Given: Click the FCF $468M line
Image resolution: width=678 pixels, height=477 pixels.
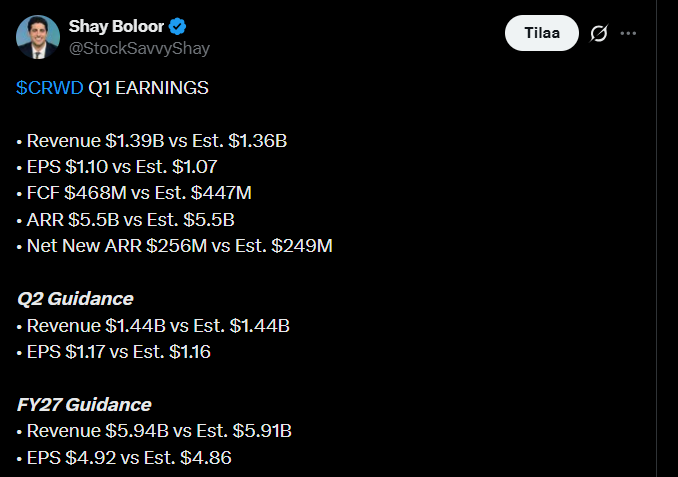Looking at the screenshot, I should pos(134,193).
